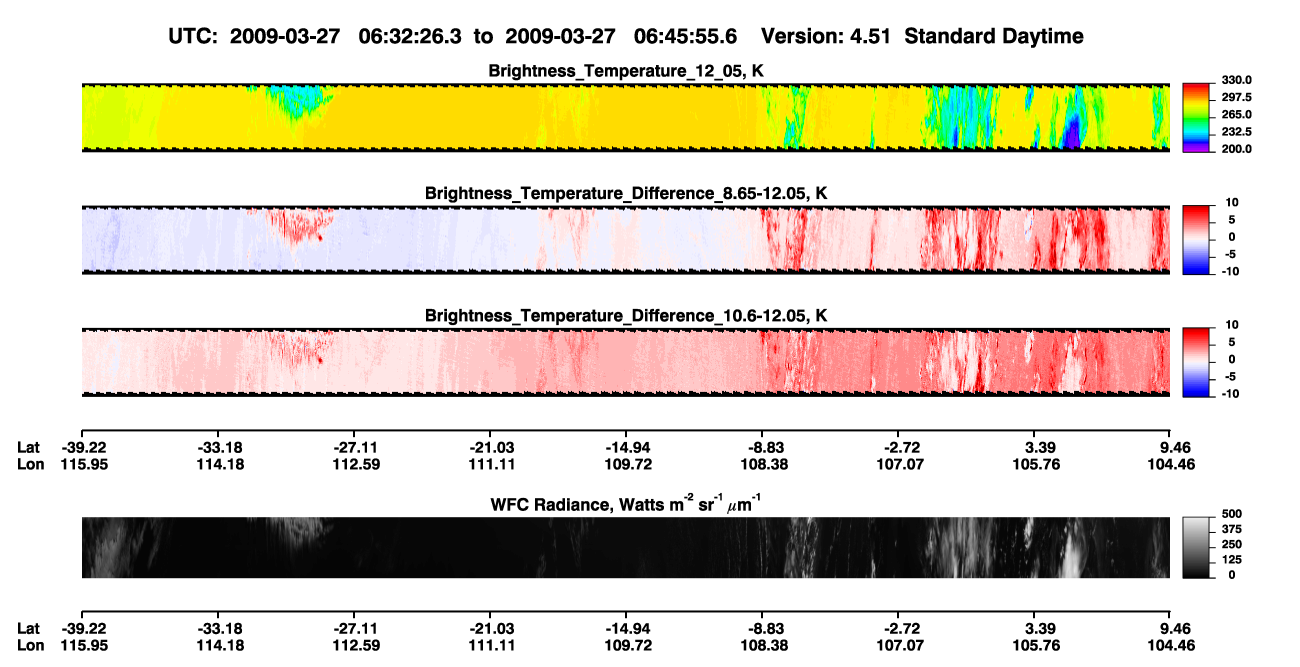
Task: Click 'Lon' label of axis beneath temperature difference panels
Action: [x=30, y=464]
